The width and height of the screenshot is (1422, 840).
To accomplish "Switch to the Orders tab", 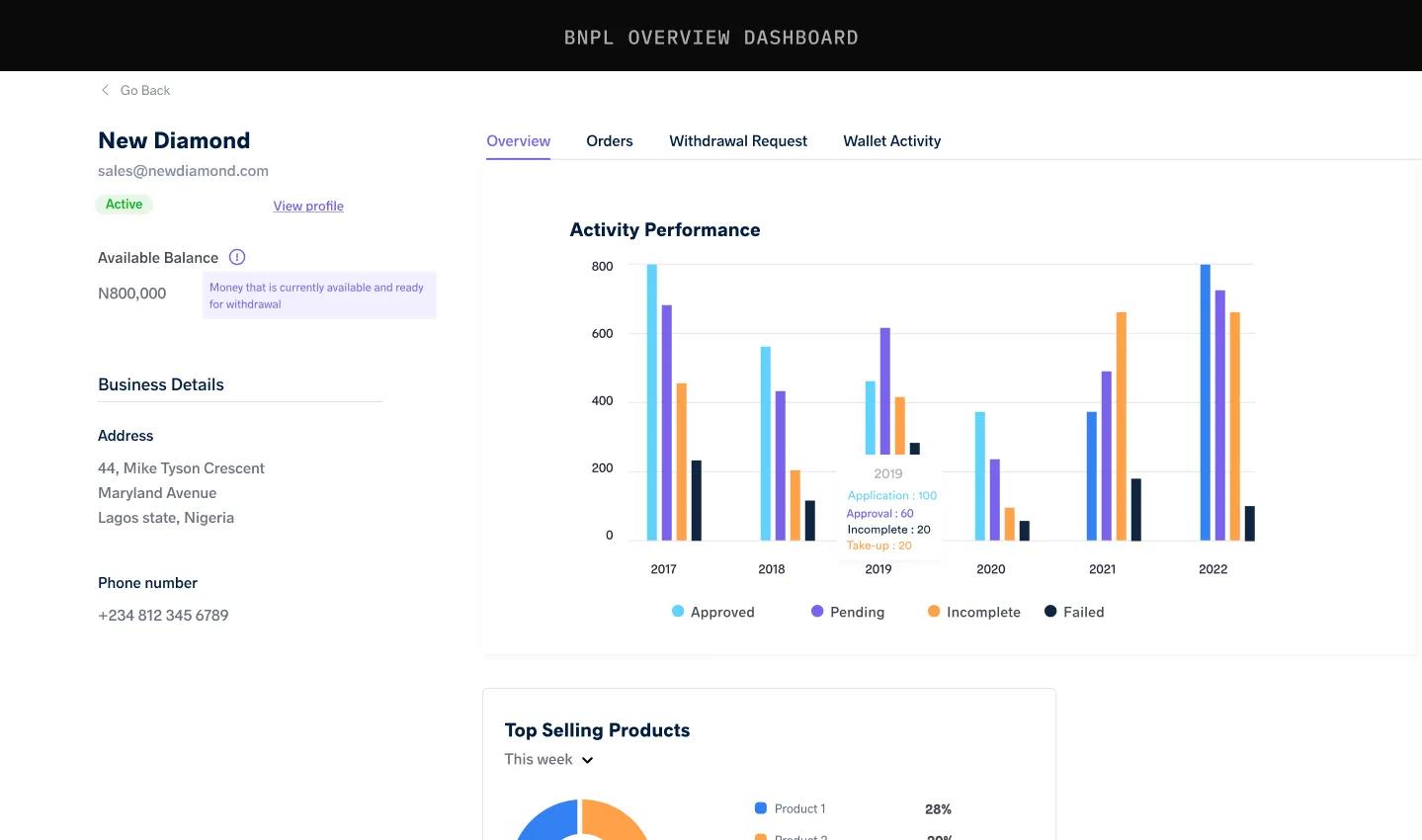I will point(609,140).
